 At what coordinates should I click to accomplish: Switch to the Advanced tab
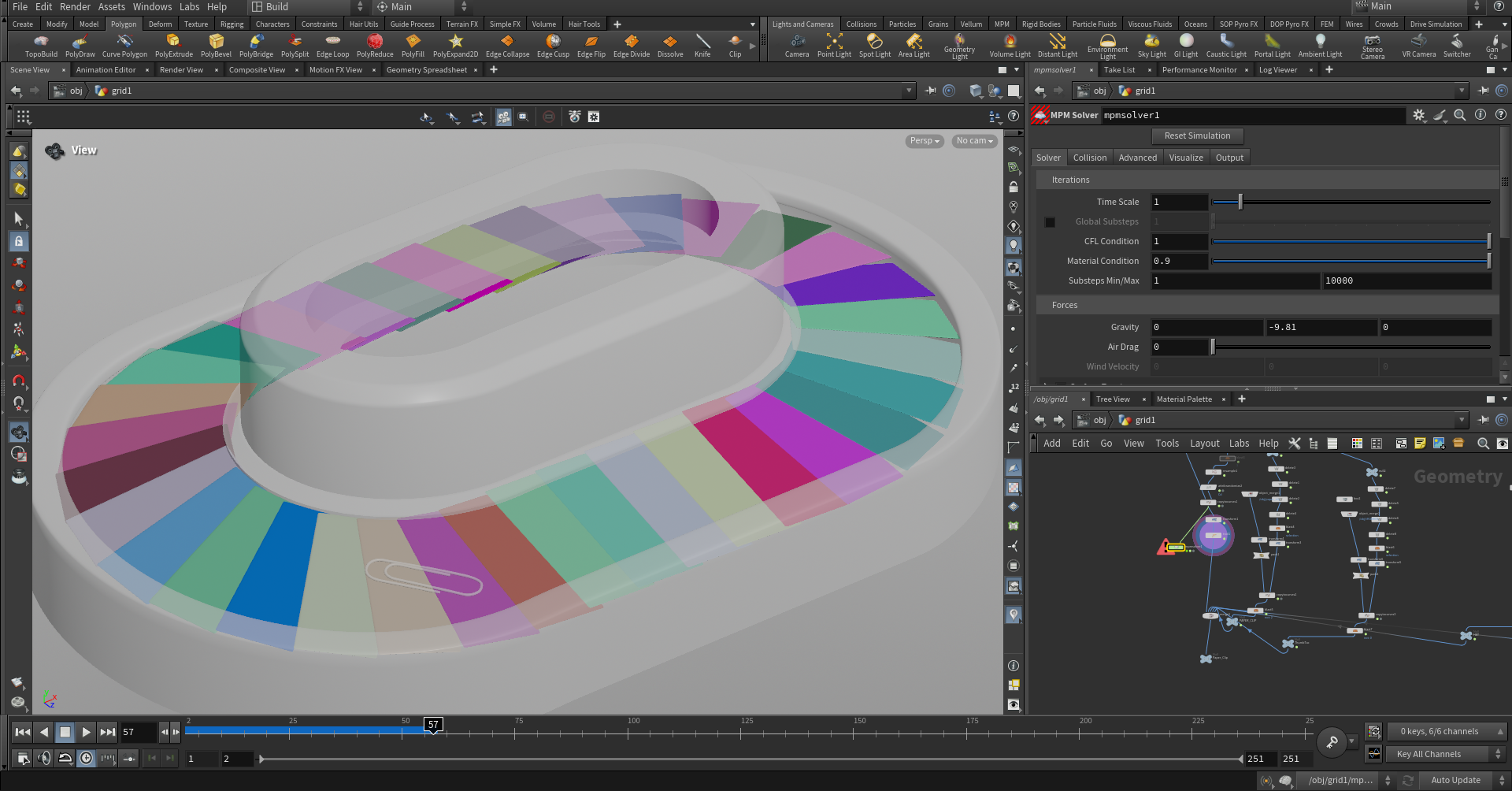tap(1137, 158)
